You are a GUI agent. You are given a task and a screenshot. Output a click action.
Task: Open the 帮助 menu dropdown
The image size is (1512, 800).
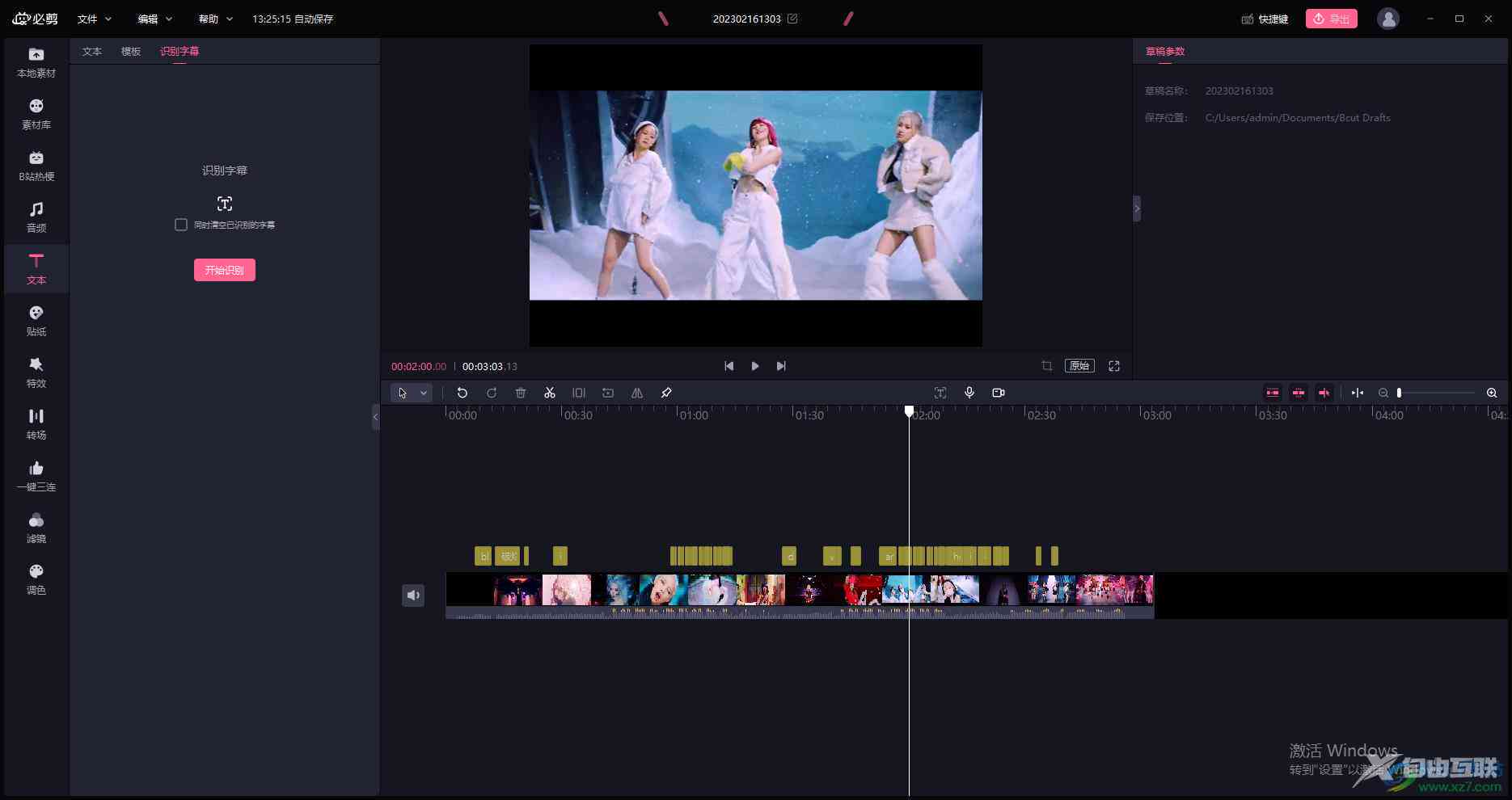(216, 19)
